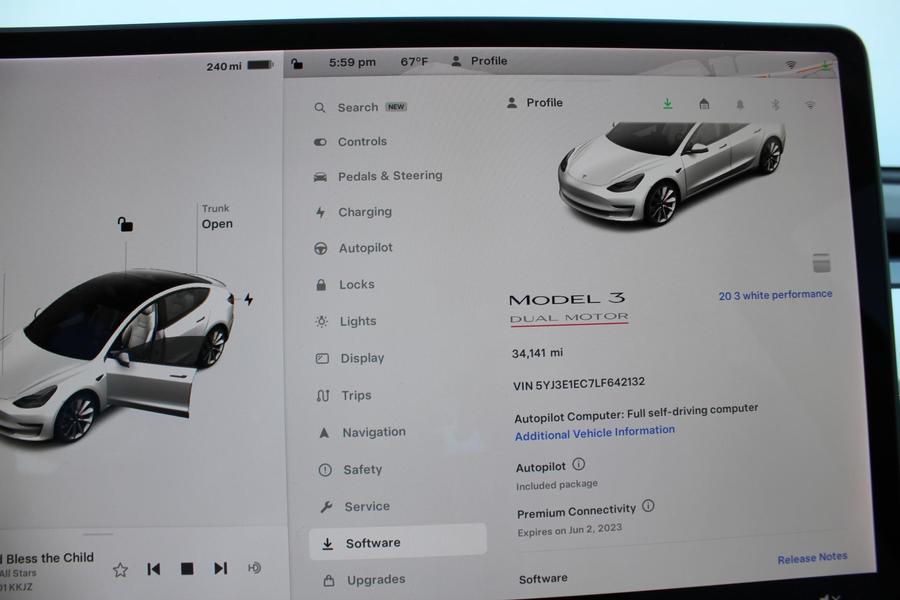Toggle the car lock icon above vehicle
This screenshot has height=600, width=900.
point(125,224)
